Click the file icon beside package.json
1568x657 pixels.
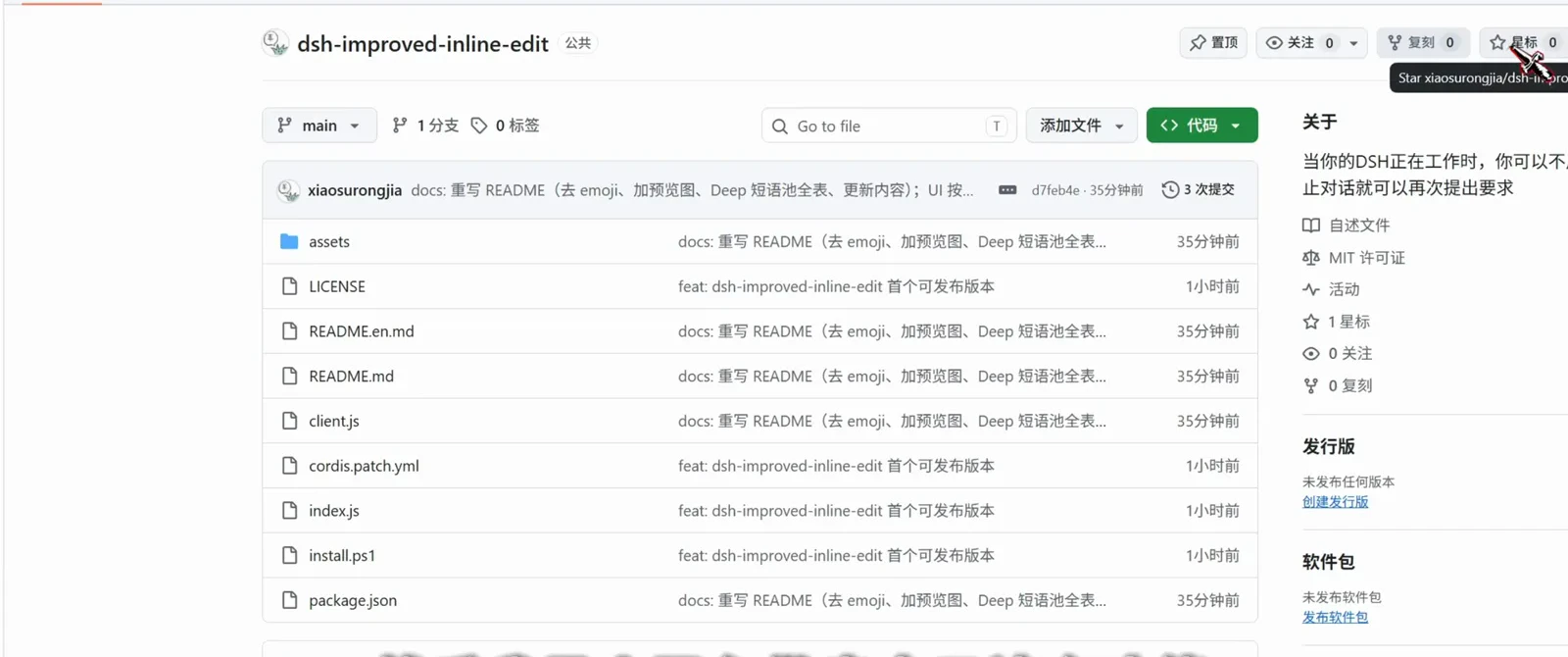(x=289, y=600)
